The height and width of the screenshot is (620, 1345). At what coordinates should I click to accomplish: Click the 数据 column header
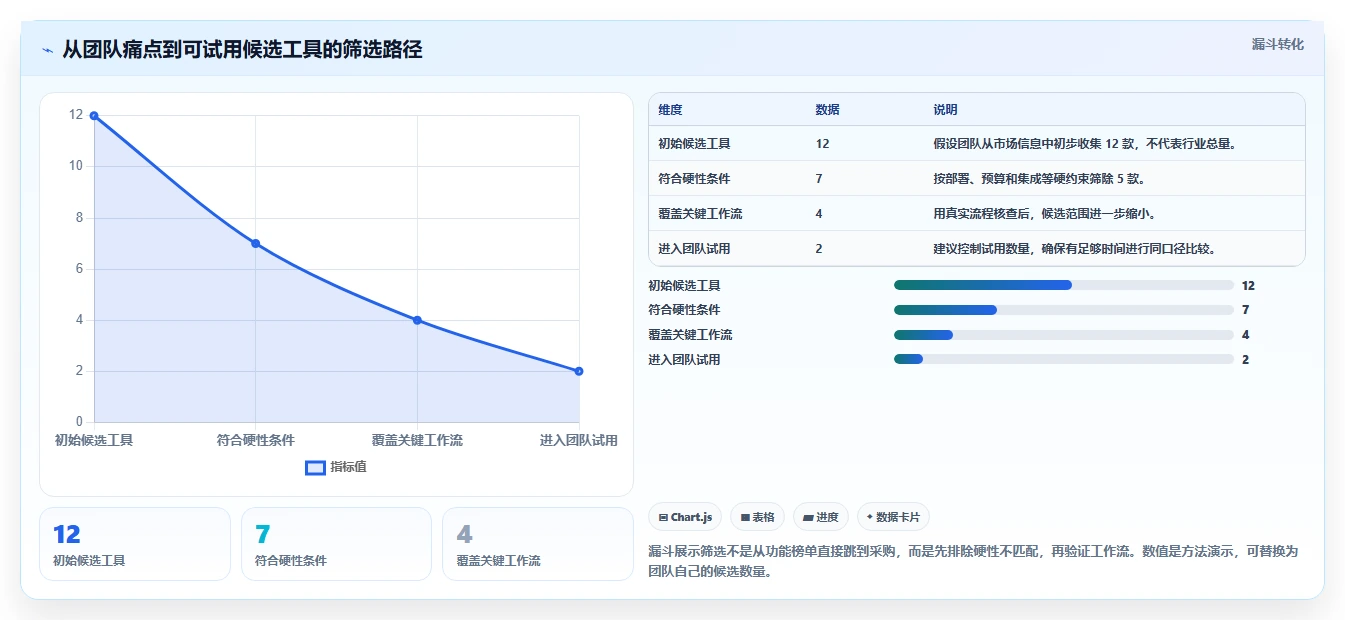coord(827,110)
